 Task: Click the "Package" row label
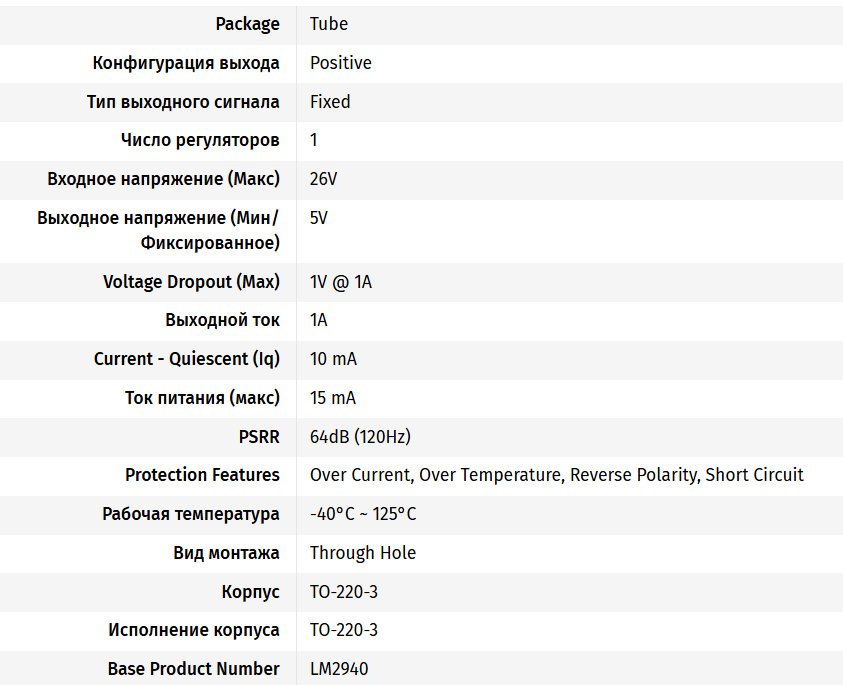tap(247, 24)
